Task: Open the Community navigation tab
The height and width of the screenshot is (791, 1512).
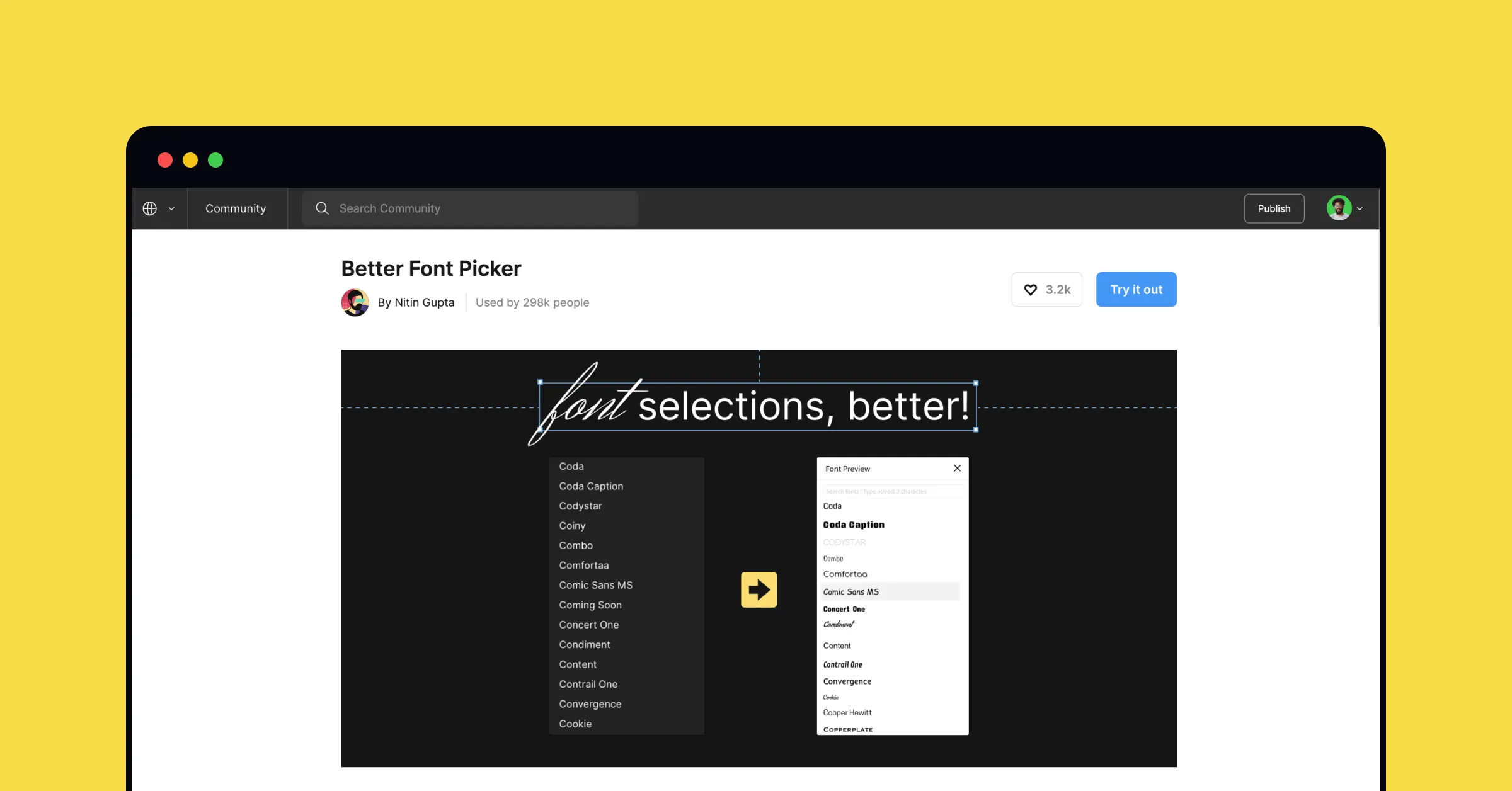Action: pos(236,208)
